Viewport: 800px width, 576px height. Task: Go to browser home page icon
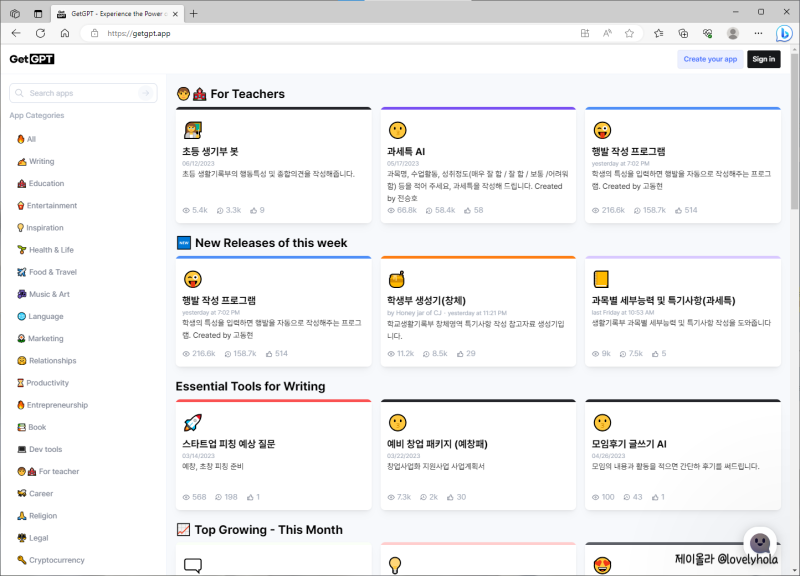65,33
